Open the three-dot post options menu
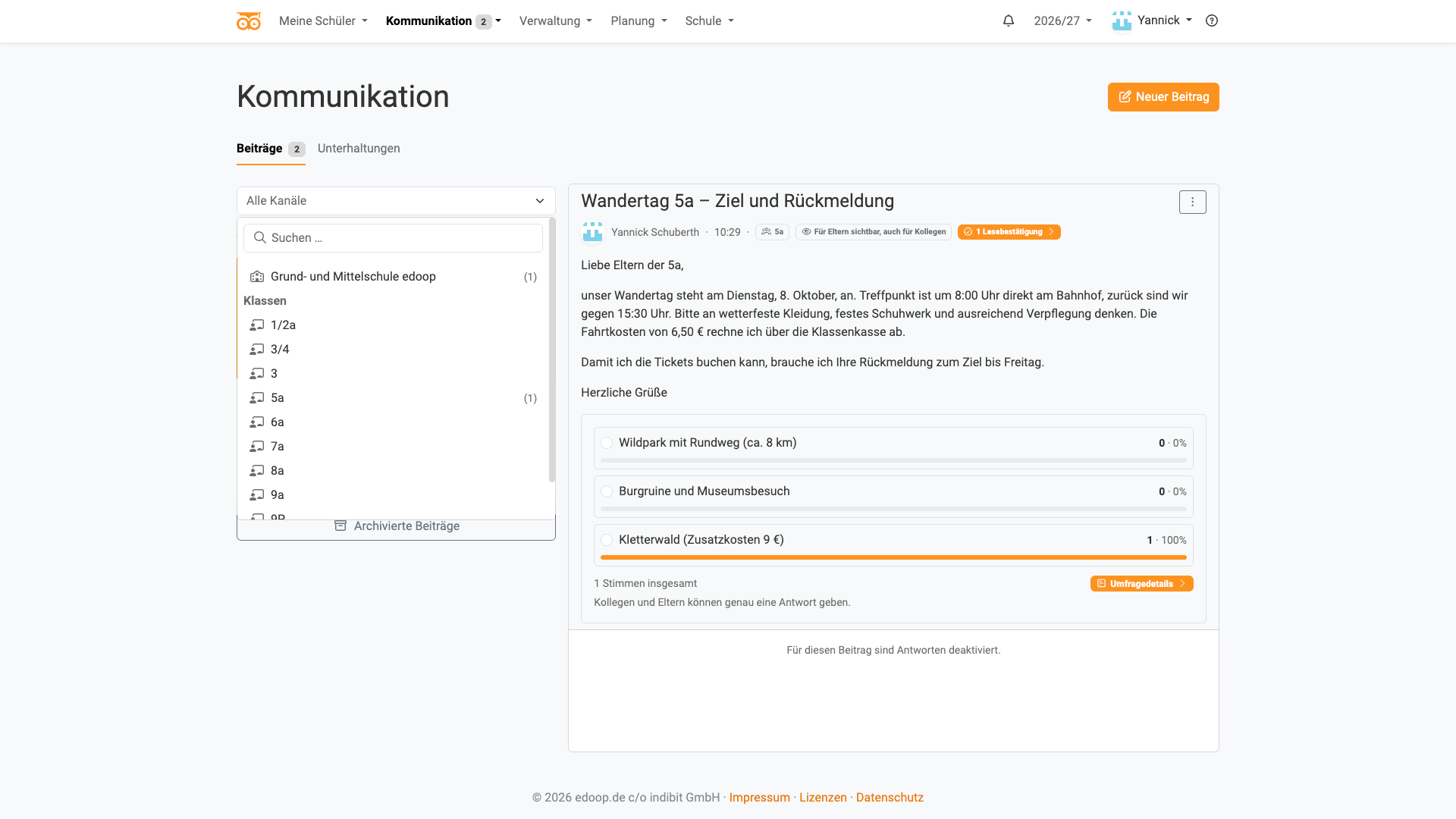1456x819 pixels. click(x=1193, y=202)
